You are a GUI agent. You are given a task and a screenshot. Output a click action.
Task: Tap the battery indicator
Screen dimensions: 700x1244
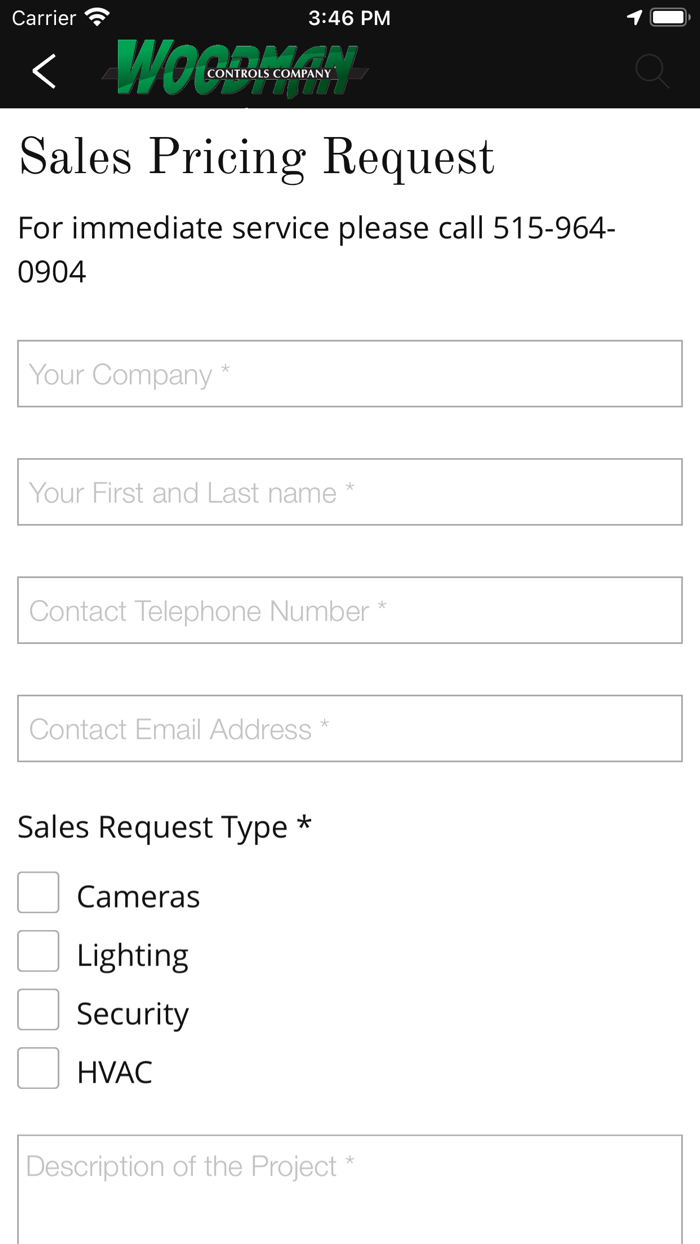click(x=672, y=16)
